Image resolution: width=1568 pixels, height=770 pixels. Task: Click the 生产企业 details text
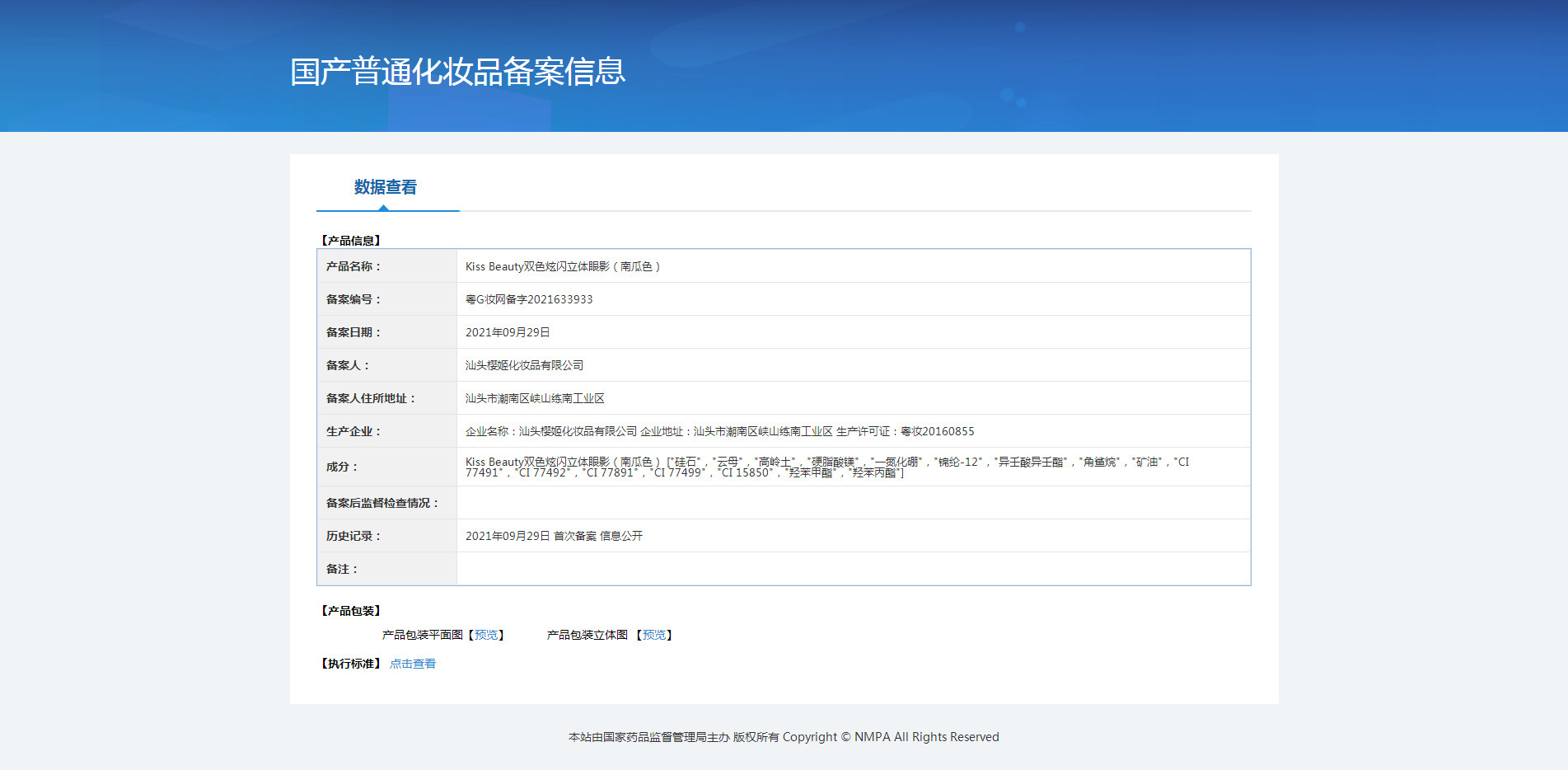(719, 431)
